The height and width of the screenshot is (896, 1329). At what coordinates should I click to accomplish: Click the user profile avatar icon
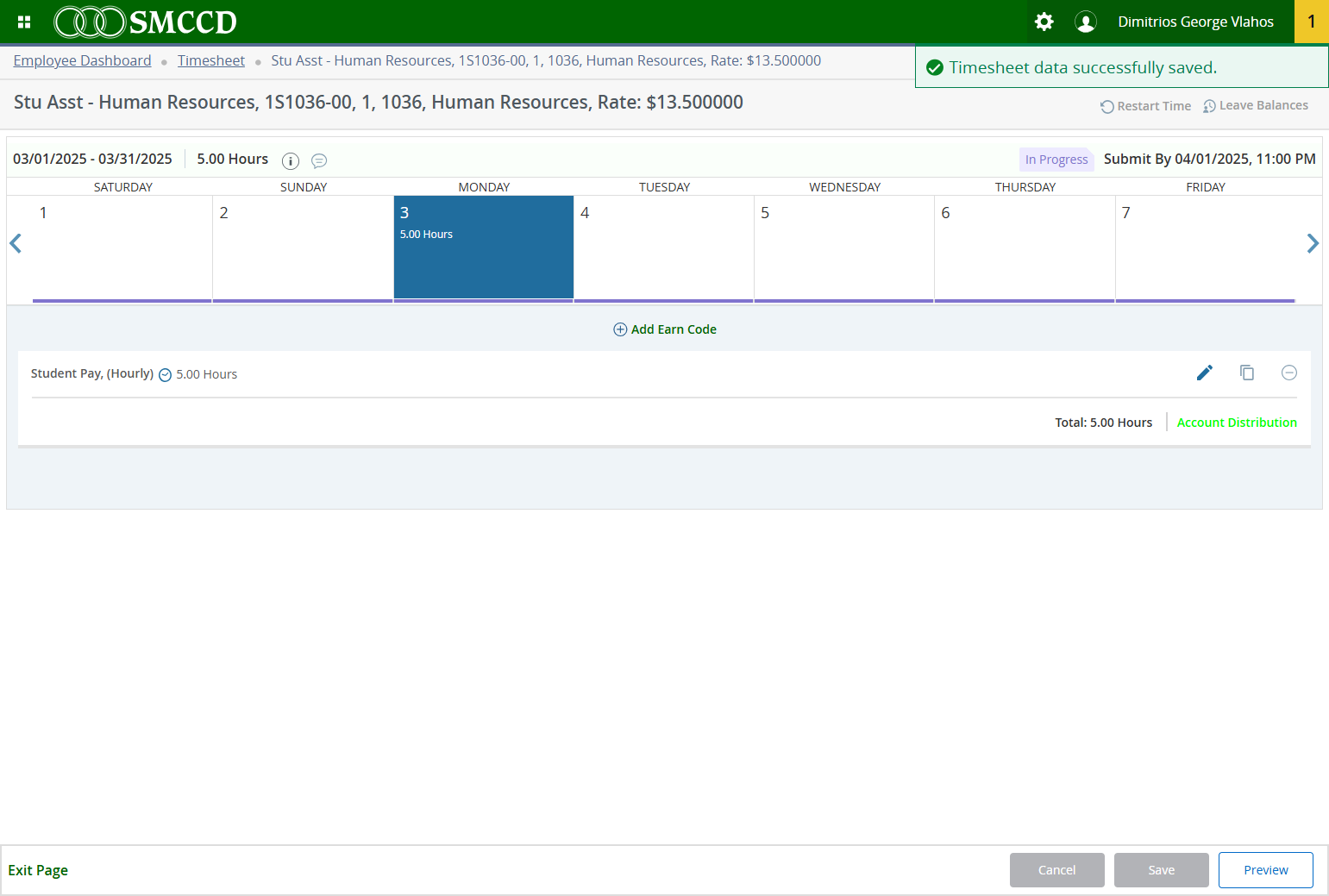1086,22
